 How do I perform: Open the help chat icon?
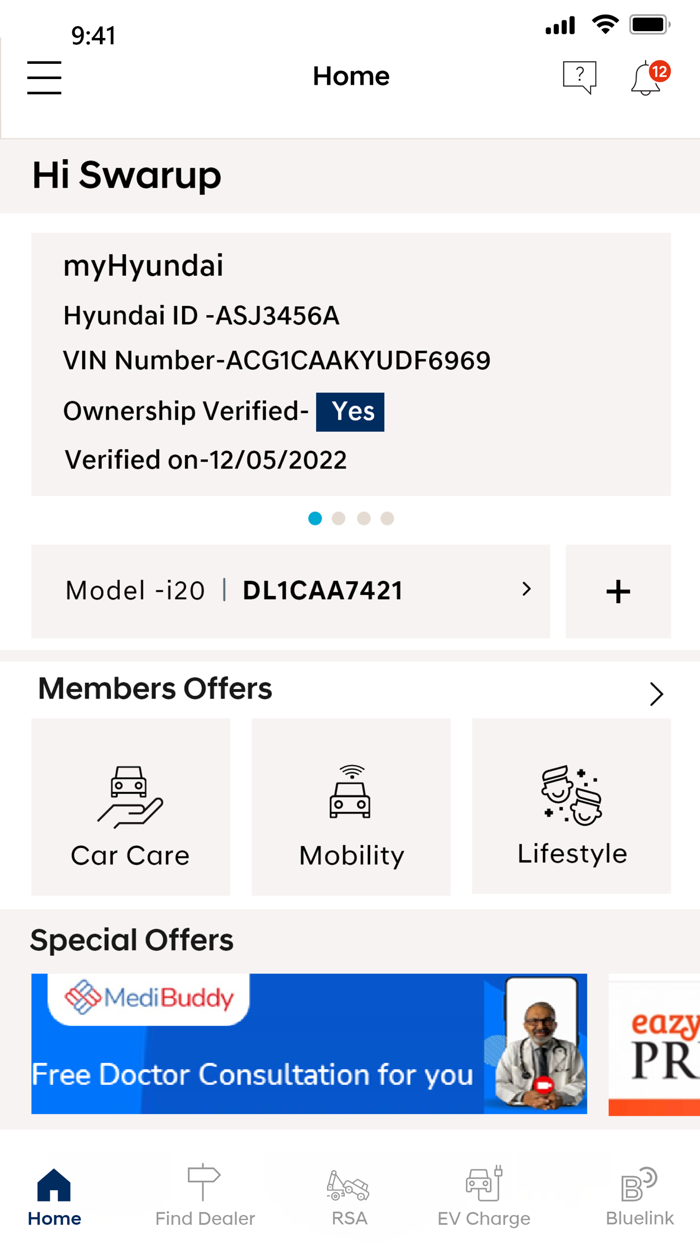pos(580,78)
